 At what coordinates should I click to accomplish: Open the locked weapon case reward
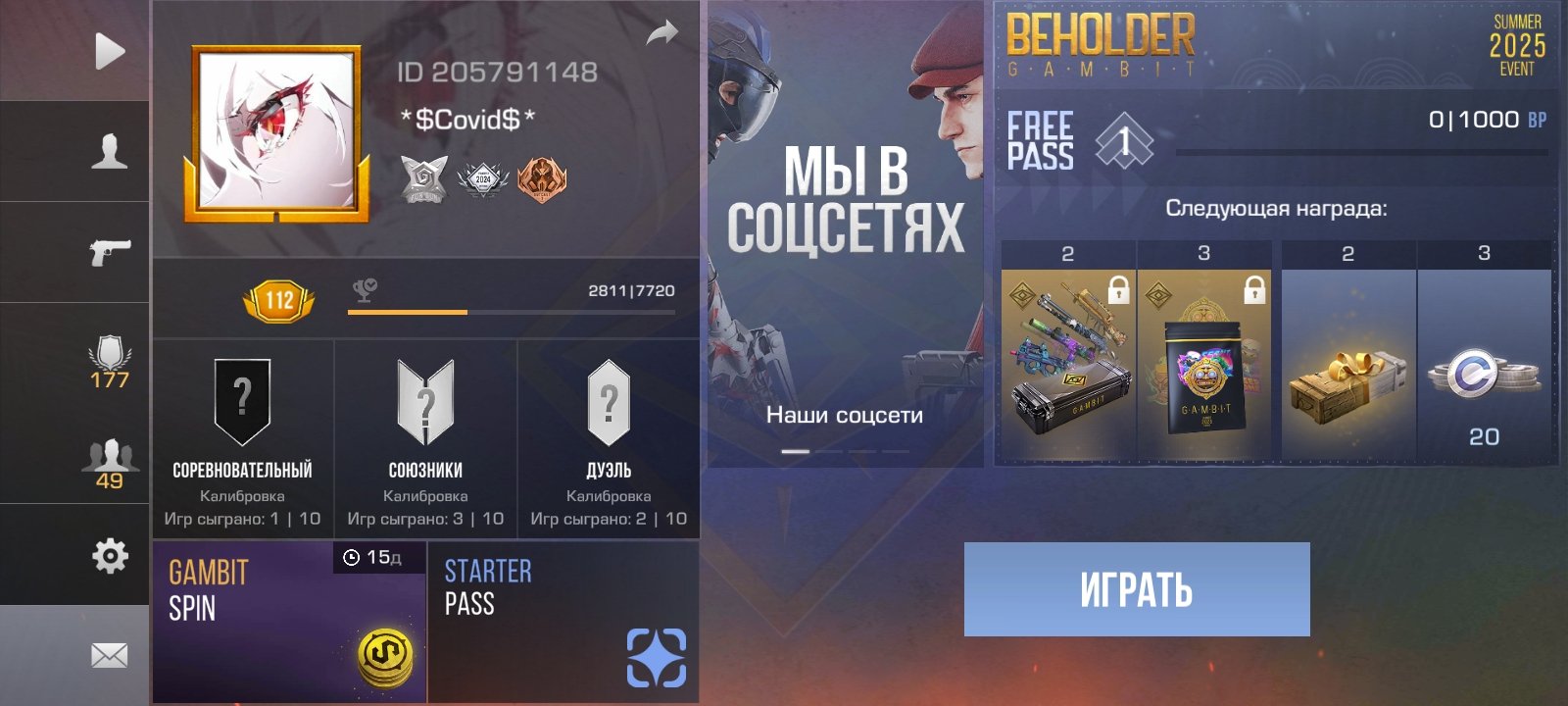click(x=1068, y=351)
